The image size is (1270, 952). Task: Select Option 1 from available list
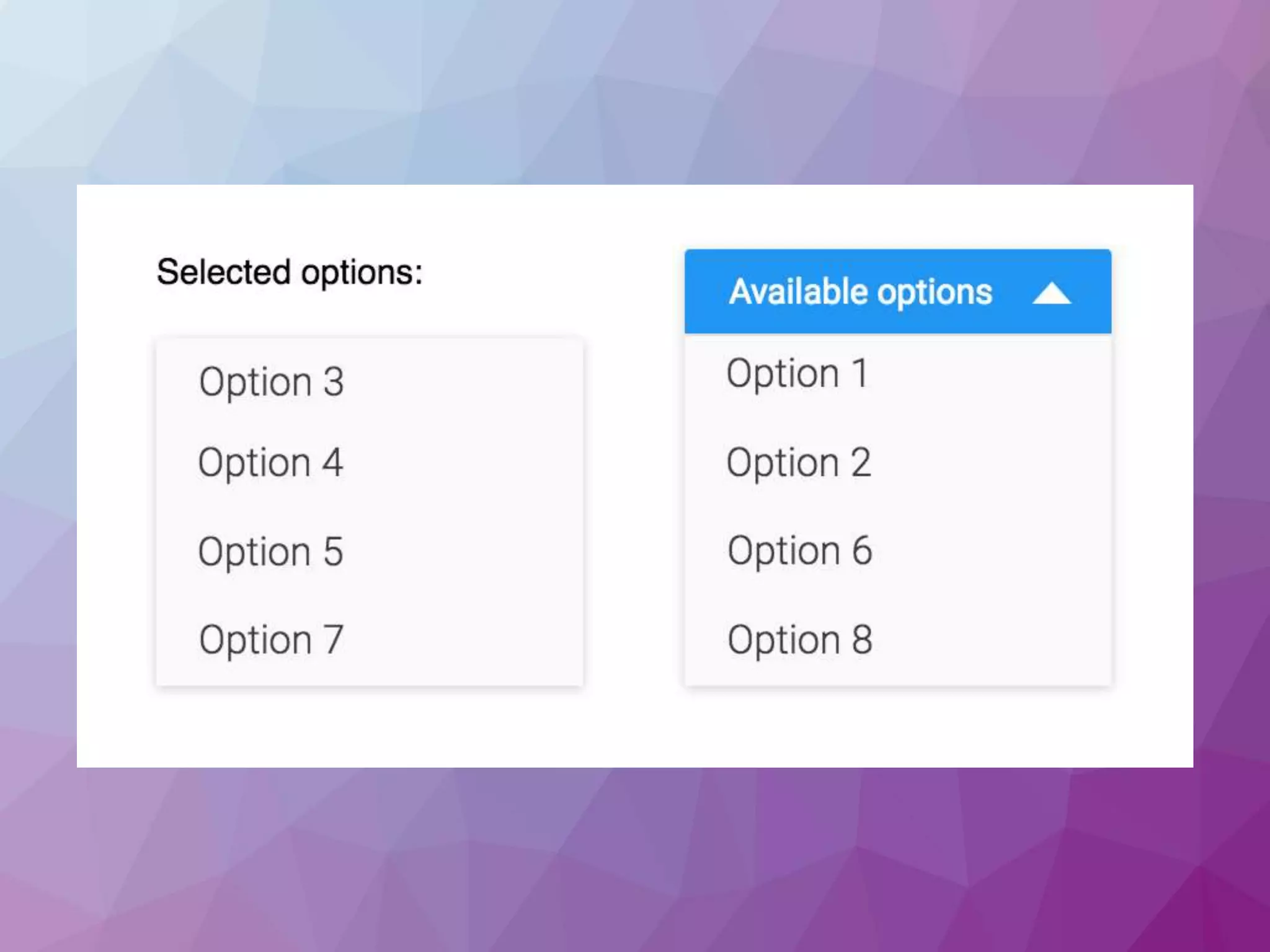[797, 374]
